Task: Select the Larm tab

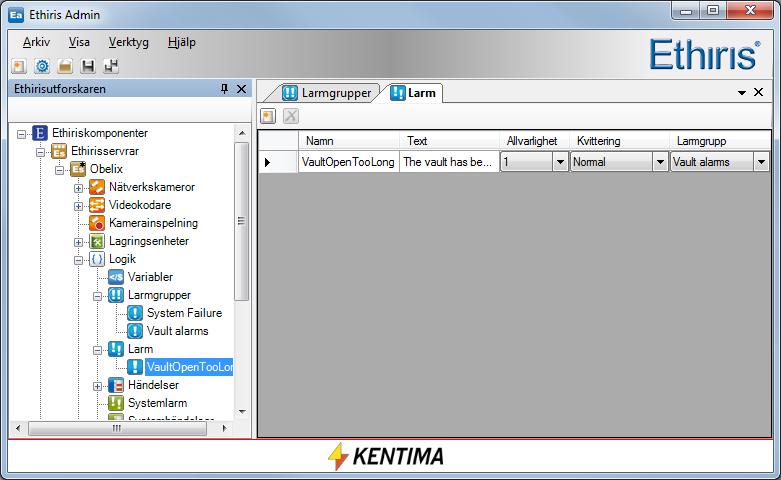Action: (x=412, y=93)
